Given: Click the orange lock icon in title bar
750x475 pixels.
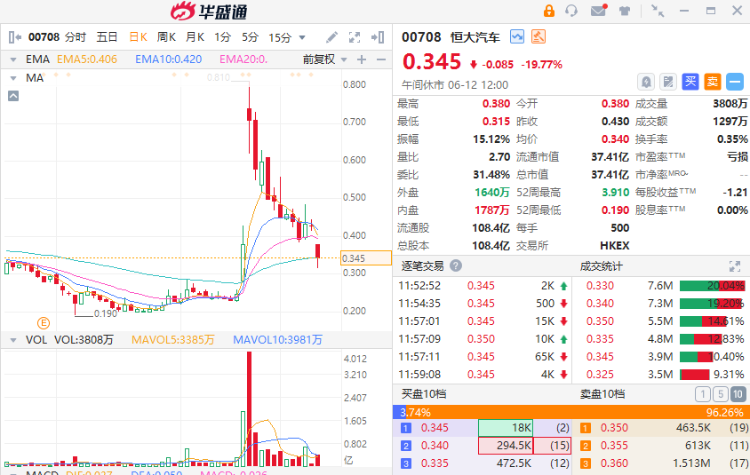Looking at the screenshot, I should (549, 11).
